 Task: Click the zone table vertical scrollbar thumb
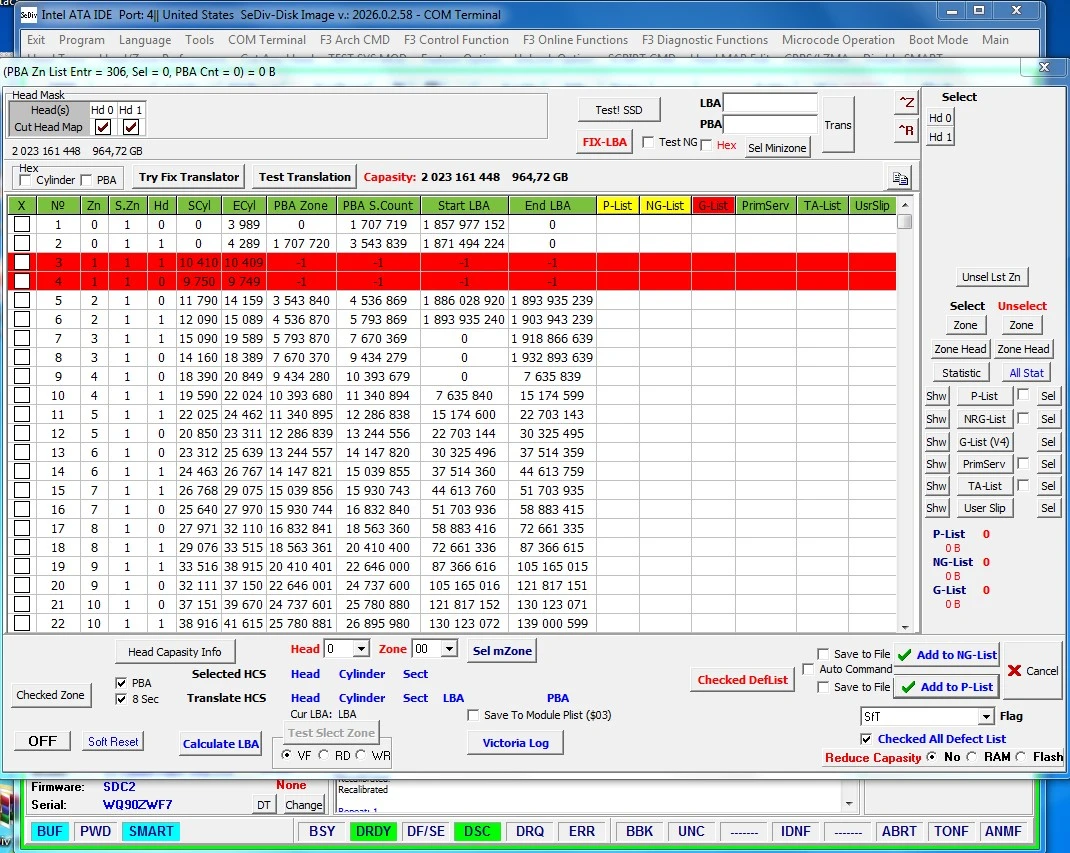click(x=905, y=222)
